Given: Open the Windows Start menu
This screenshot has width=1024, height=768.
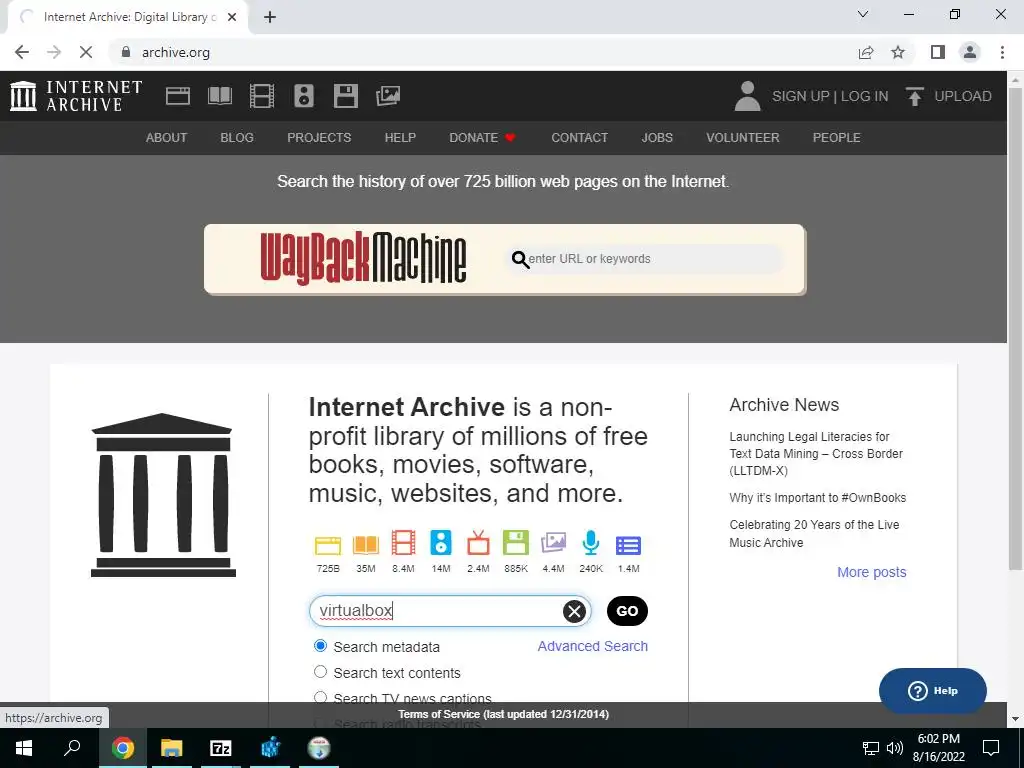Looking at the screenshot, I should 24,748.
